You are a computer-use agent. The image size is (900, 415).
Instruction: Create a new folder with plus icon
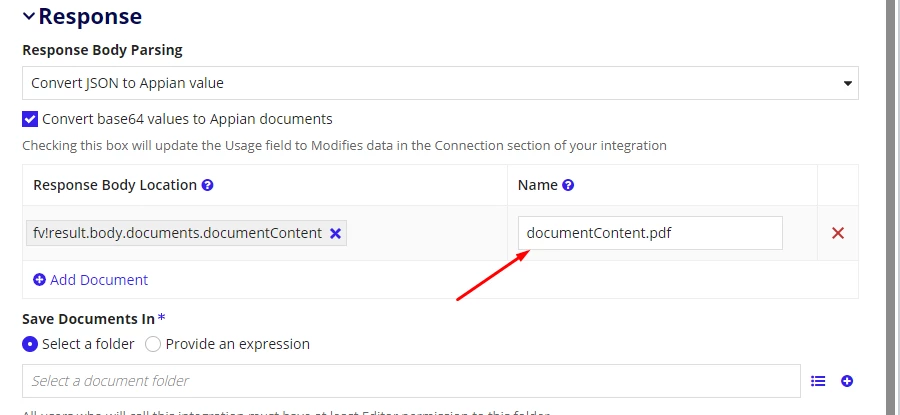pyautogui.click(x=847, y=381)
